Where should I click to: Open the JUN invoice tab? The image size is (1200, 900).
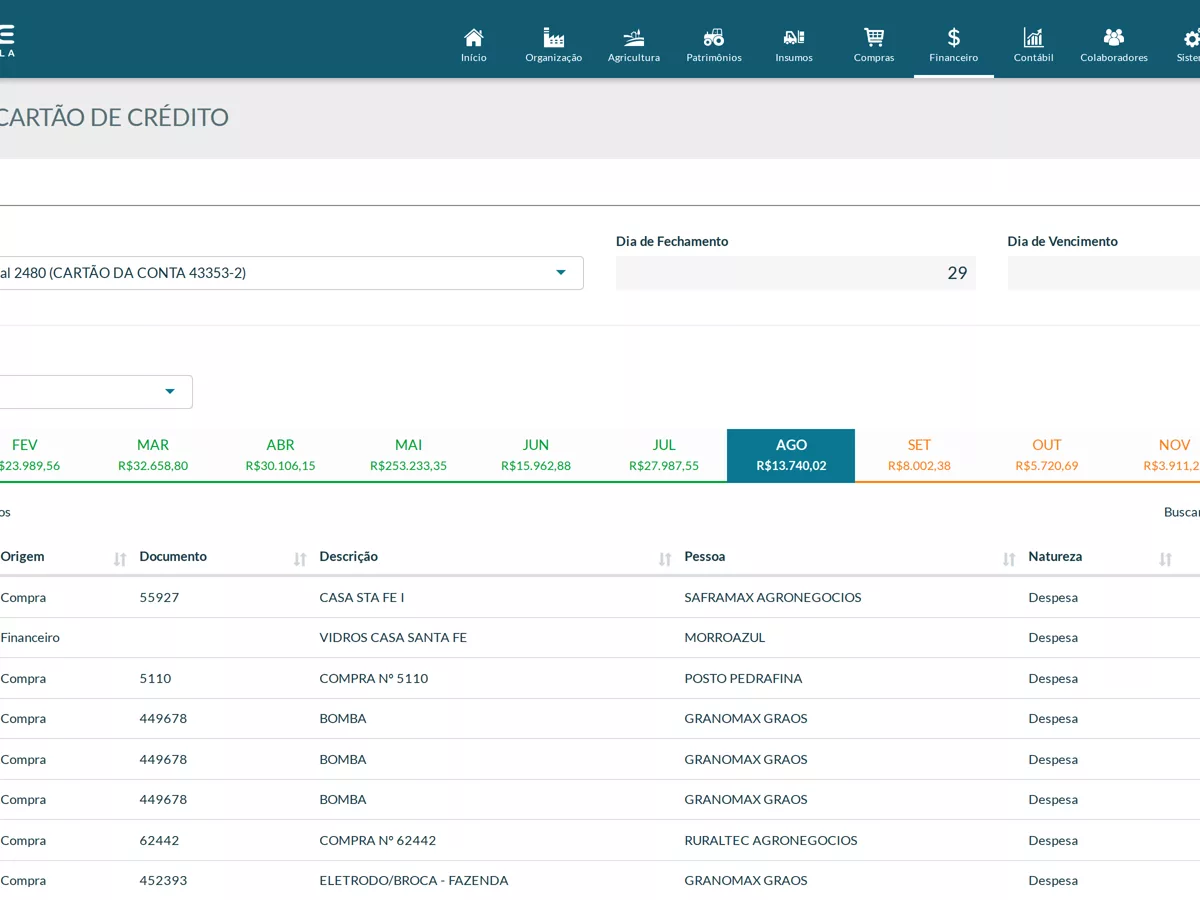536,455
